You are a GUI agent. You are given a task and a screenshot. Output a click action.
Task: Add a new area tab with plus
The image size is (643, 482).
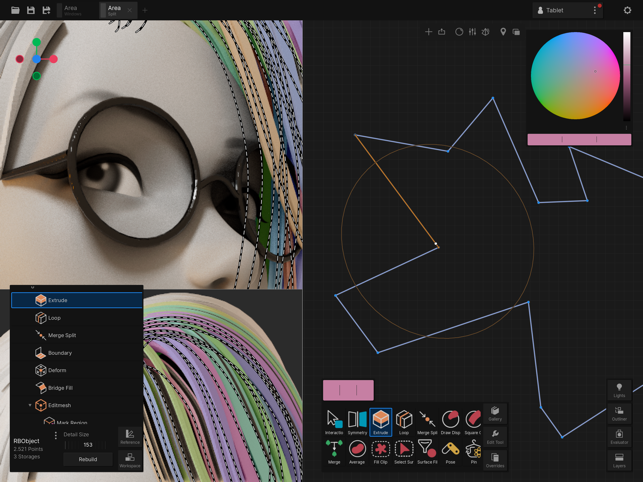tap(145, 10)
